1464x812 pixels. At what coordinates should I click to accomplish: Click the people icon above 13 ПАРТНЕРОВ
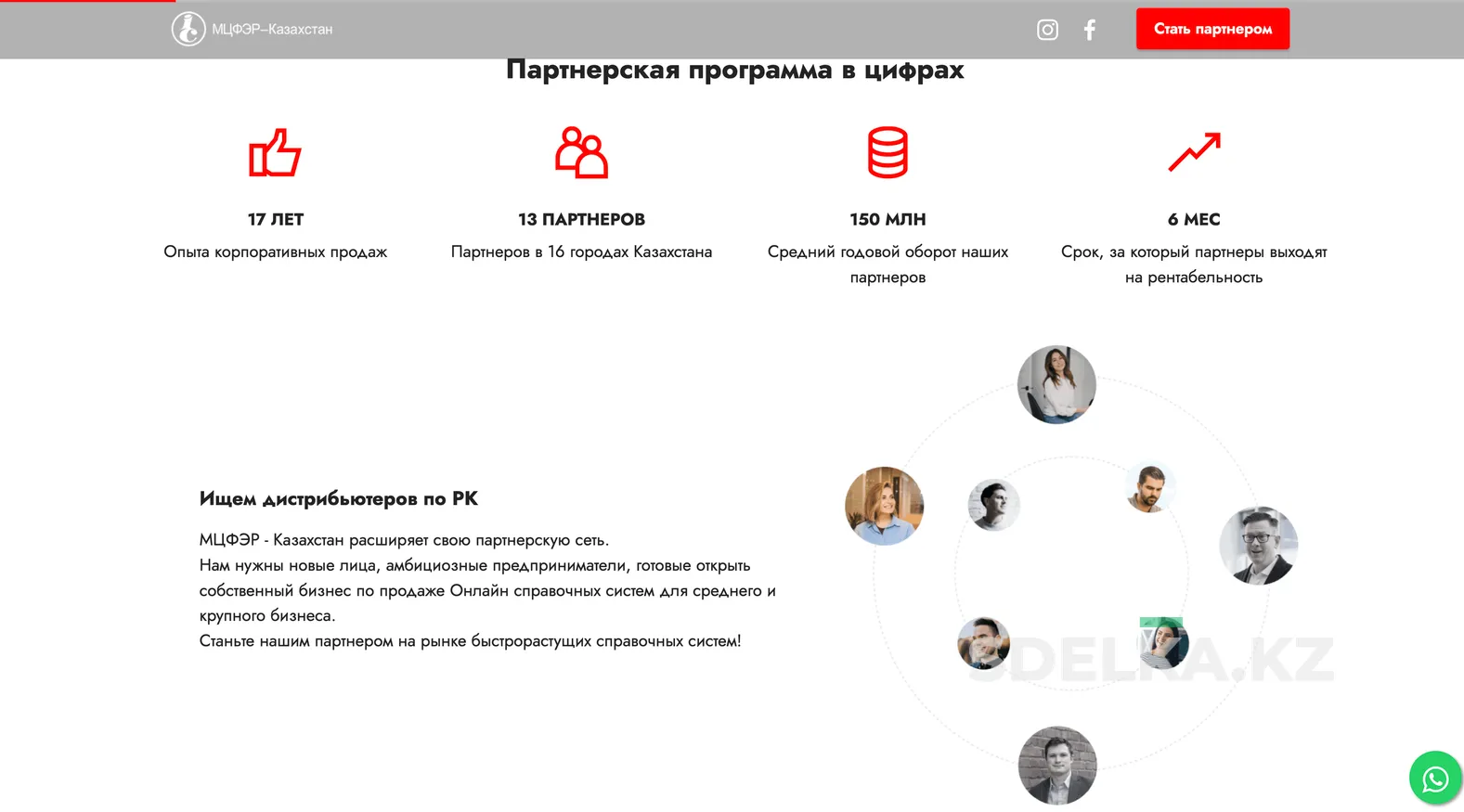pos(581,152)
